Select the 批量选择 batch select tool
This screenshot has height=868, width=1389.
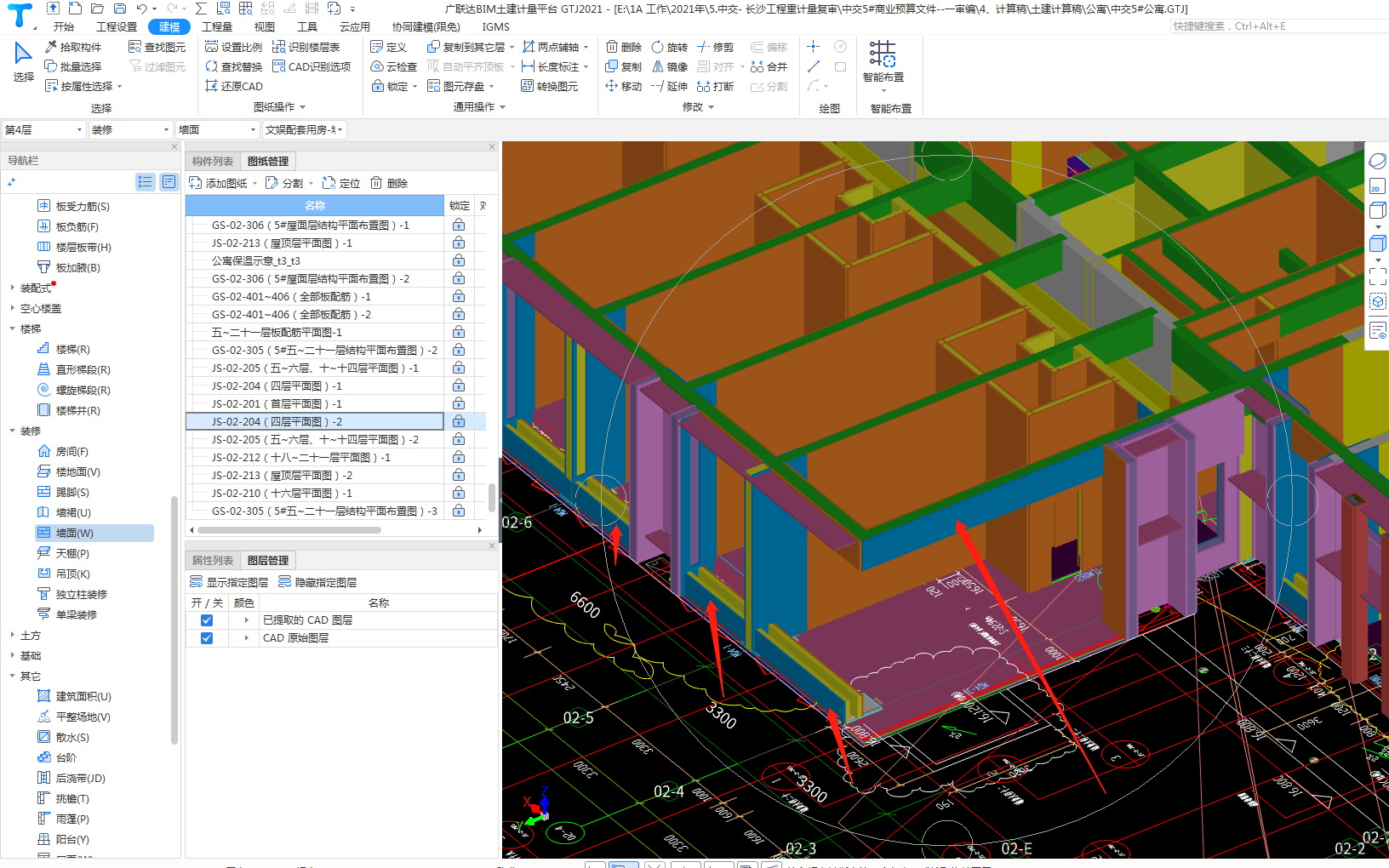coord(73,66)
